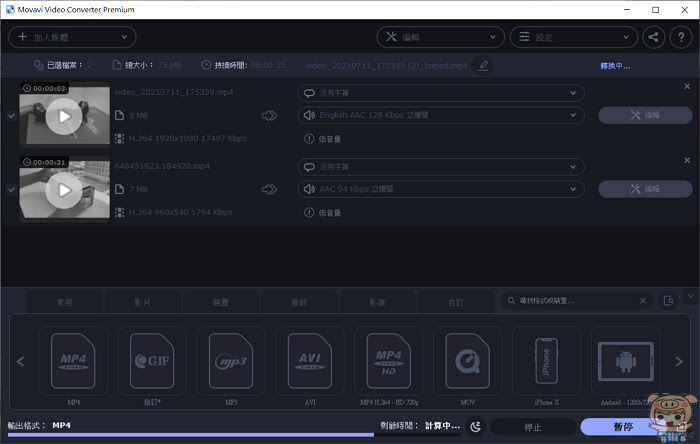
Task: Click the detect device icon button
Action: click(x=668, y=301)
